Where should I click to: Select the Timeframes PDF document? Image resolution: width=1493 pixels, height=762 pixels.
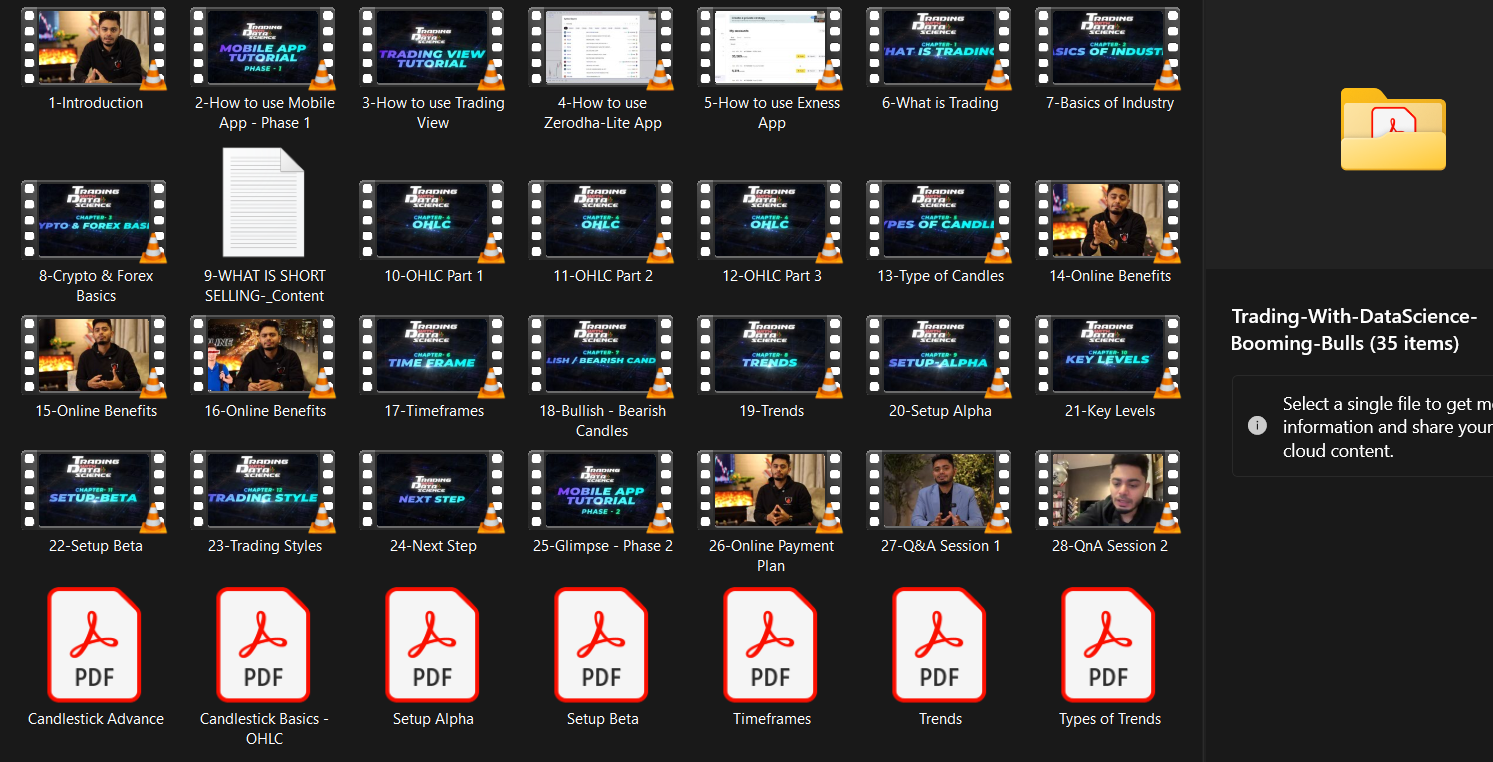pyautogui.click(x=771, y=645)
